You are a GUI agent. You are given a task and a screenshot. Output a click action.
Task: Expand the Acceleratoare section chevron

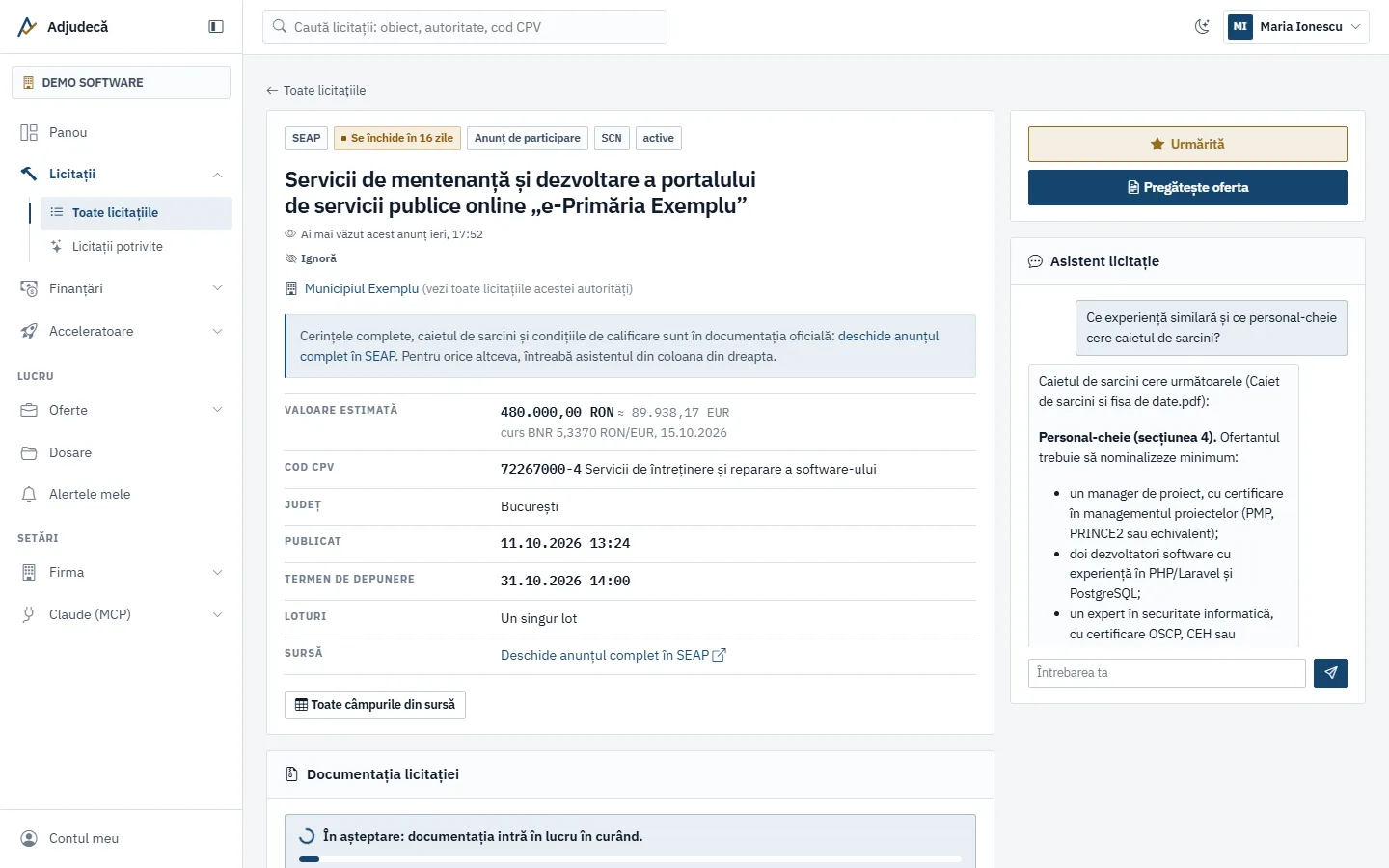pyautogui.click(x=217, y=331)
